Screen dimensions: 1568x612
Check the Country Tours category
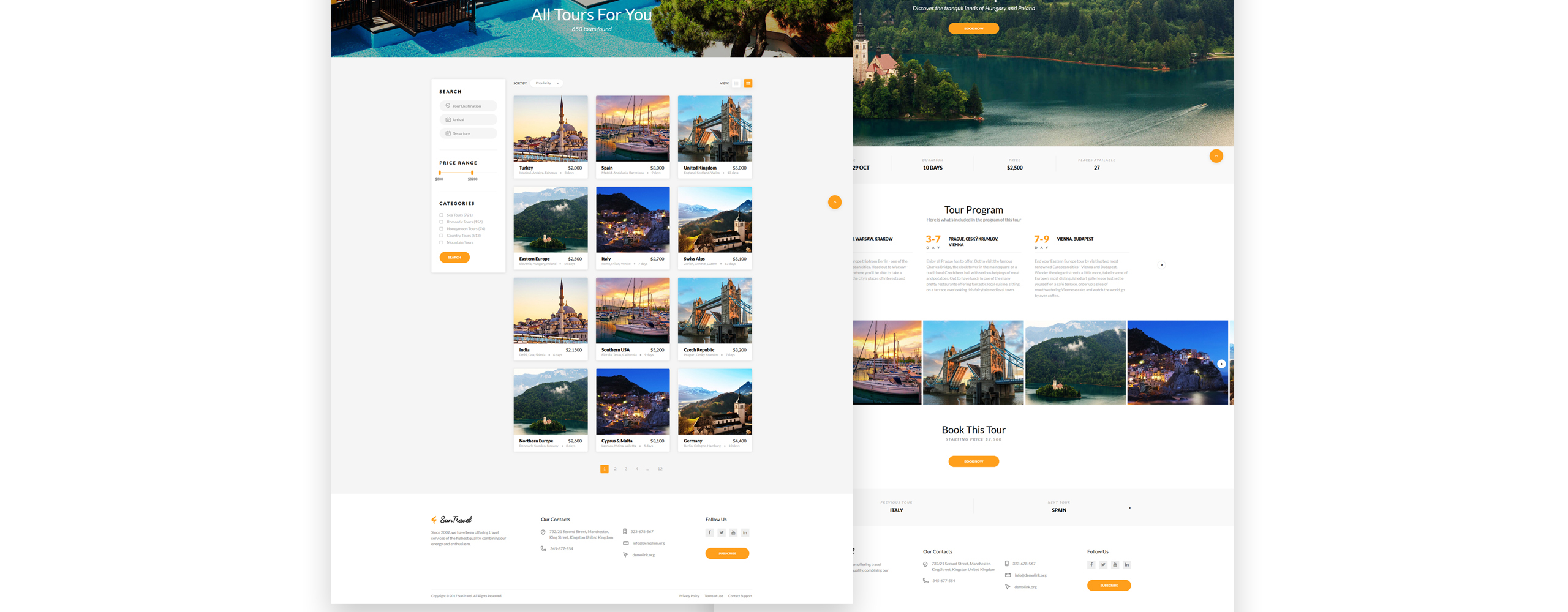point(441,236)
